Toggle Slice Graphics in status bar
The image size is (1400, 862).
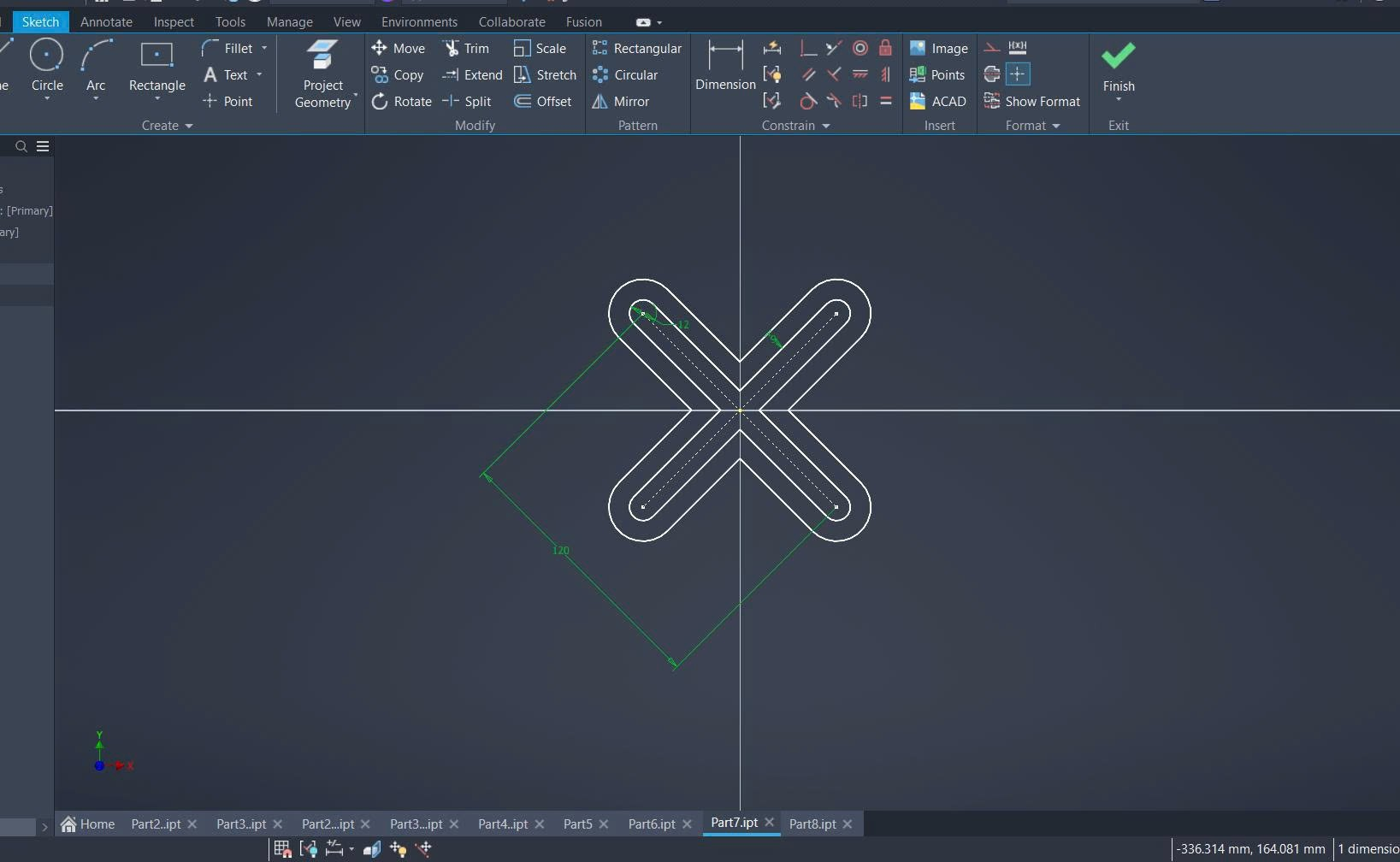tap(372, 849)
